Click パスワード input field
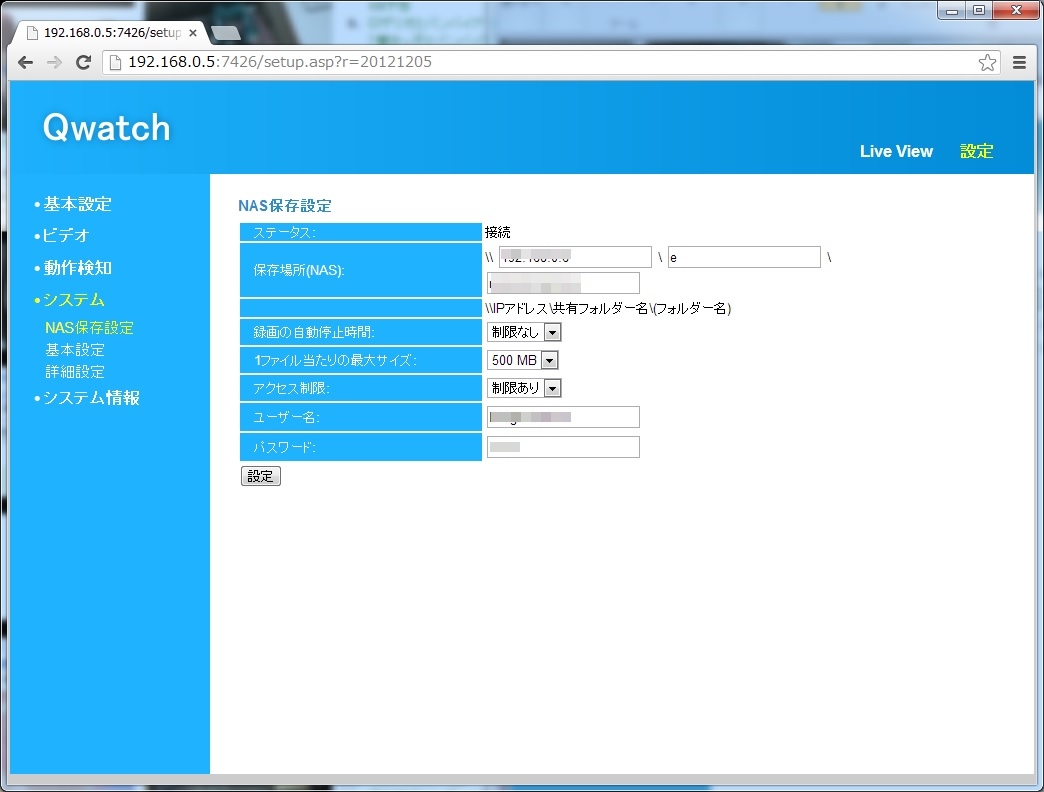The height and width of the screenshot is (792, 1044). (x=563, y=447)
